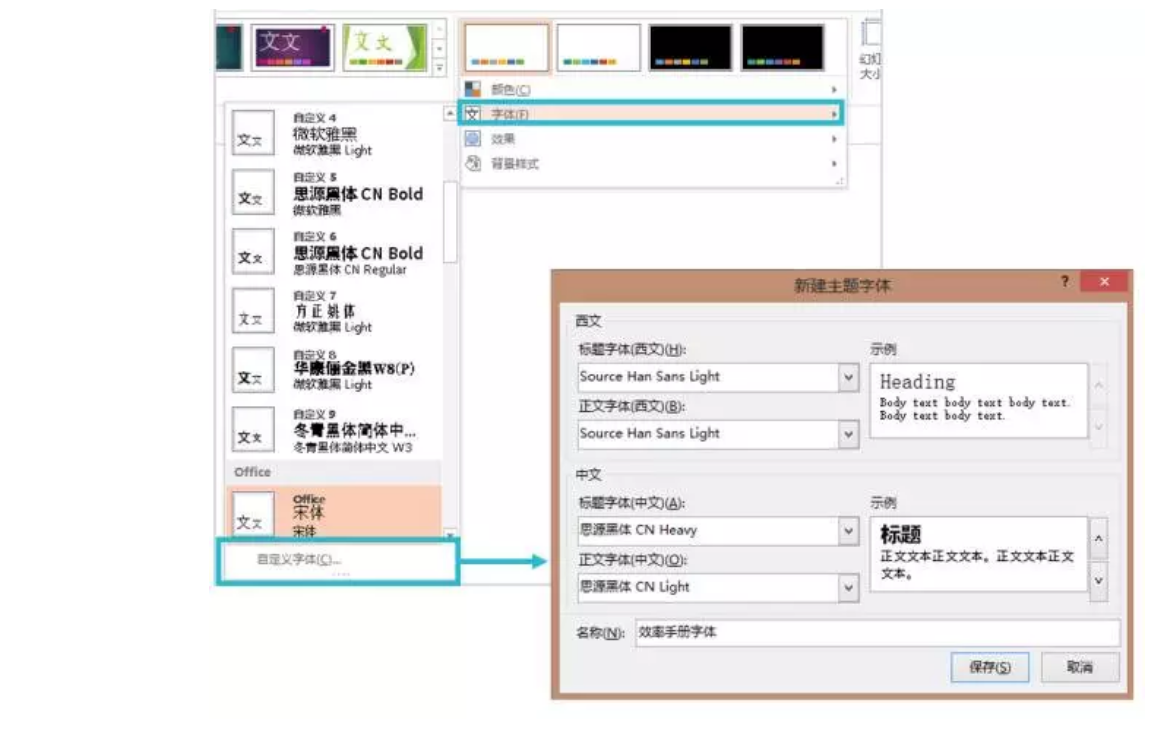Viewport: 1169px width, 733px height.
Task: Apply the green 文文 theme thumbnail
Action: tap(385, 48)
